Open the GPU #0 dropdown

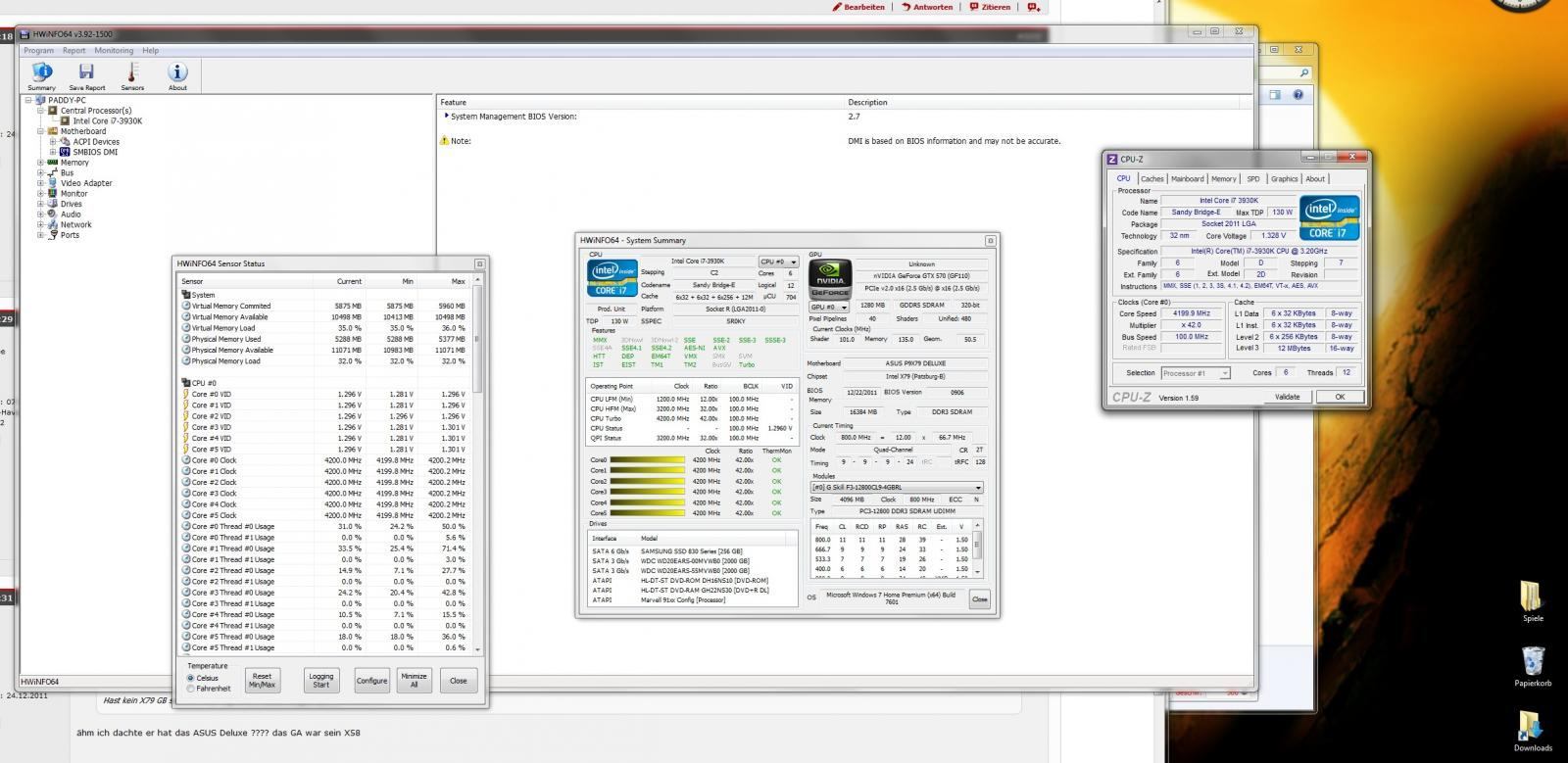click(x=828, y=307)
